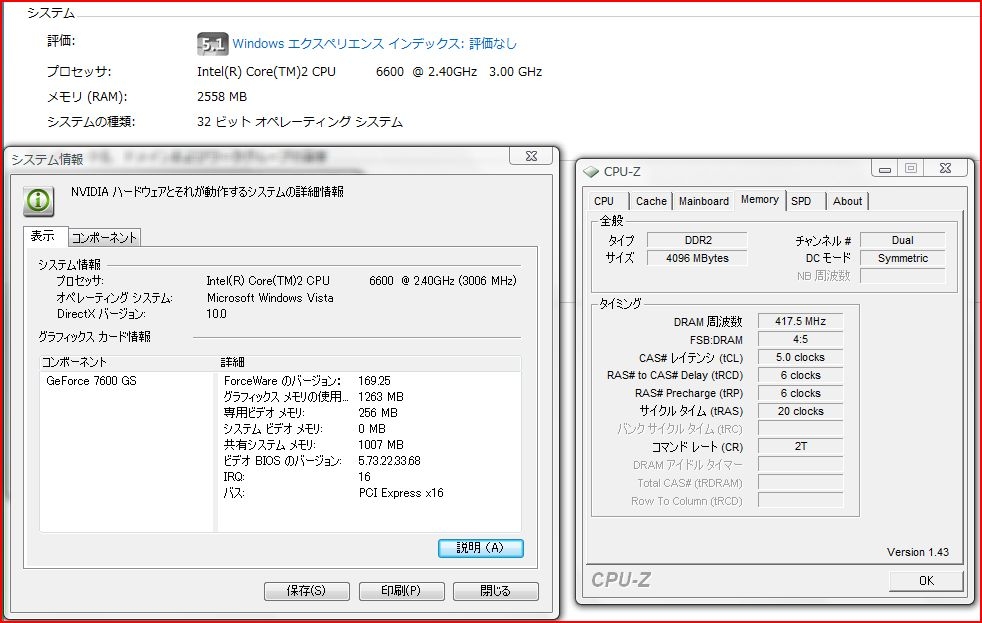Click OK in the CPU-Z window
The width and height of the screenshot is (982, 623).
[x=926, y=580]
